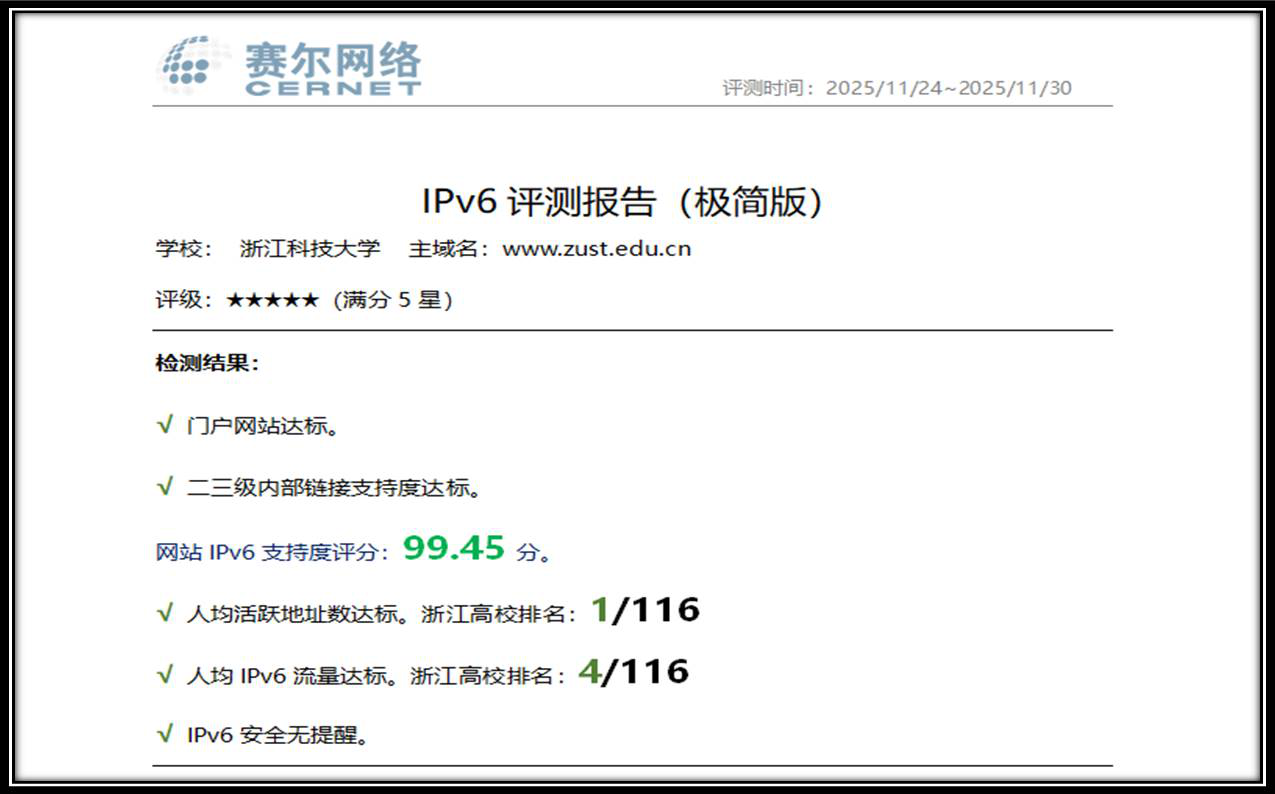The image size is (1275, 794).
Task: Select the school name 浙江科技大学
Action: pyautogui.click(x=310, y=249)
